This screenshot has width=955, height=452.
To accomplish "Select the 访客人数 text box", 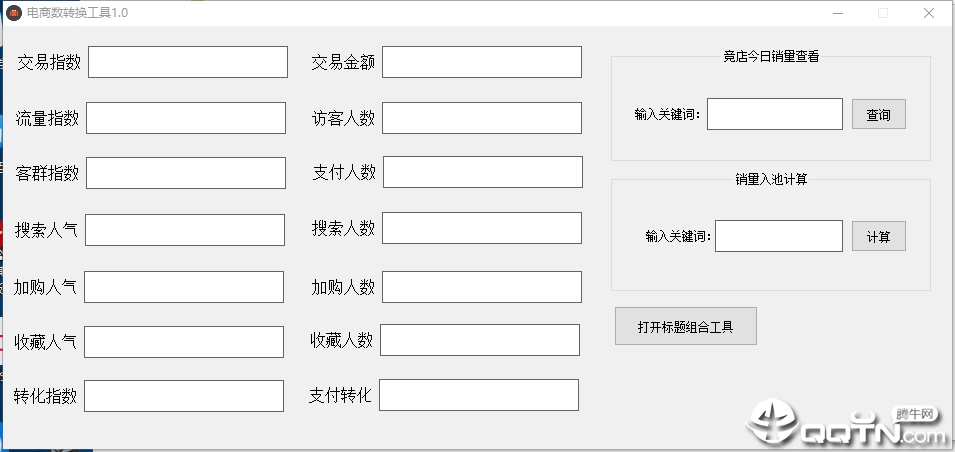I will pos(482,118).
